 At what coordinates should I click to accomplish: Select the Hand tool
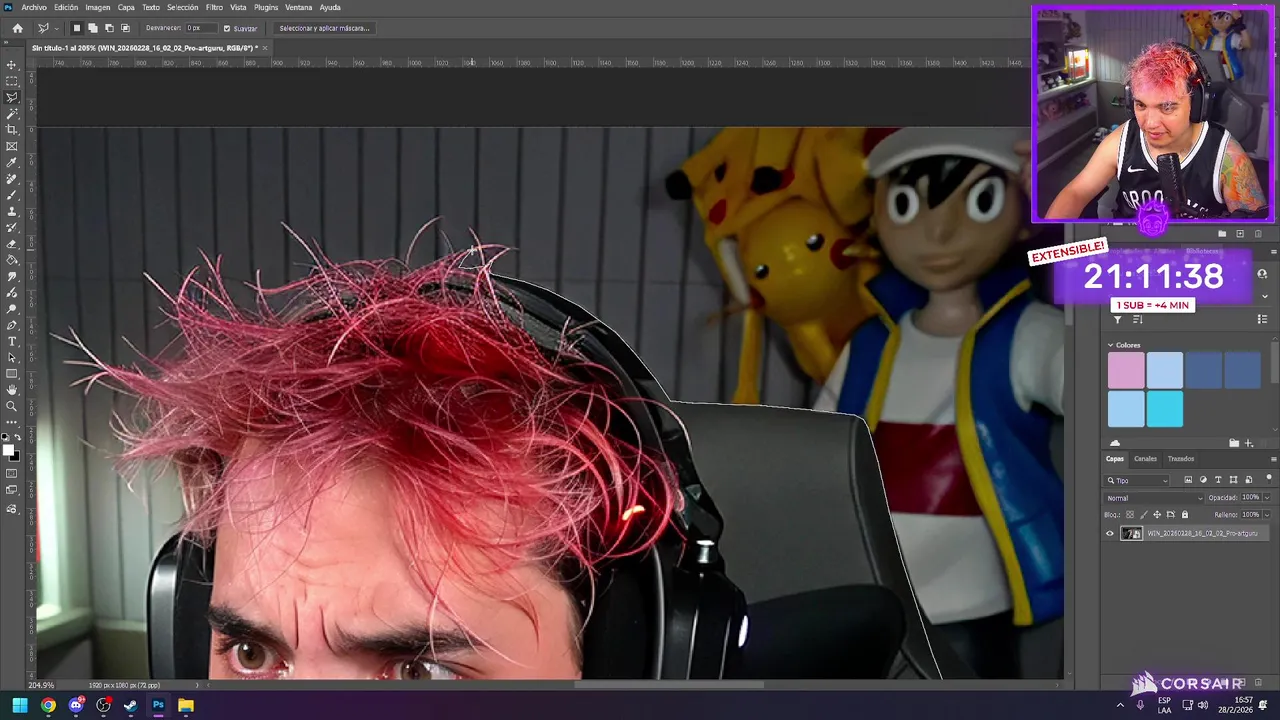pyautogui.click(x=12, y=390)
